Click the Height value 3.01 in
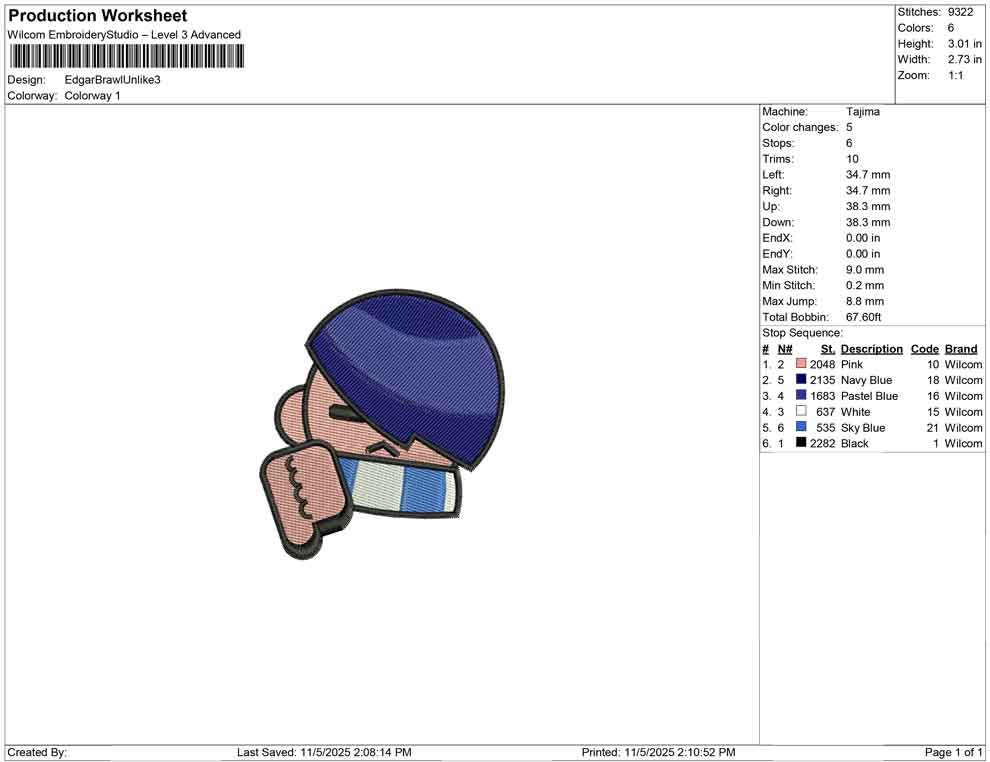 (965, 44)
